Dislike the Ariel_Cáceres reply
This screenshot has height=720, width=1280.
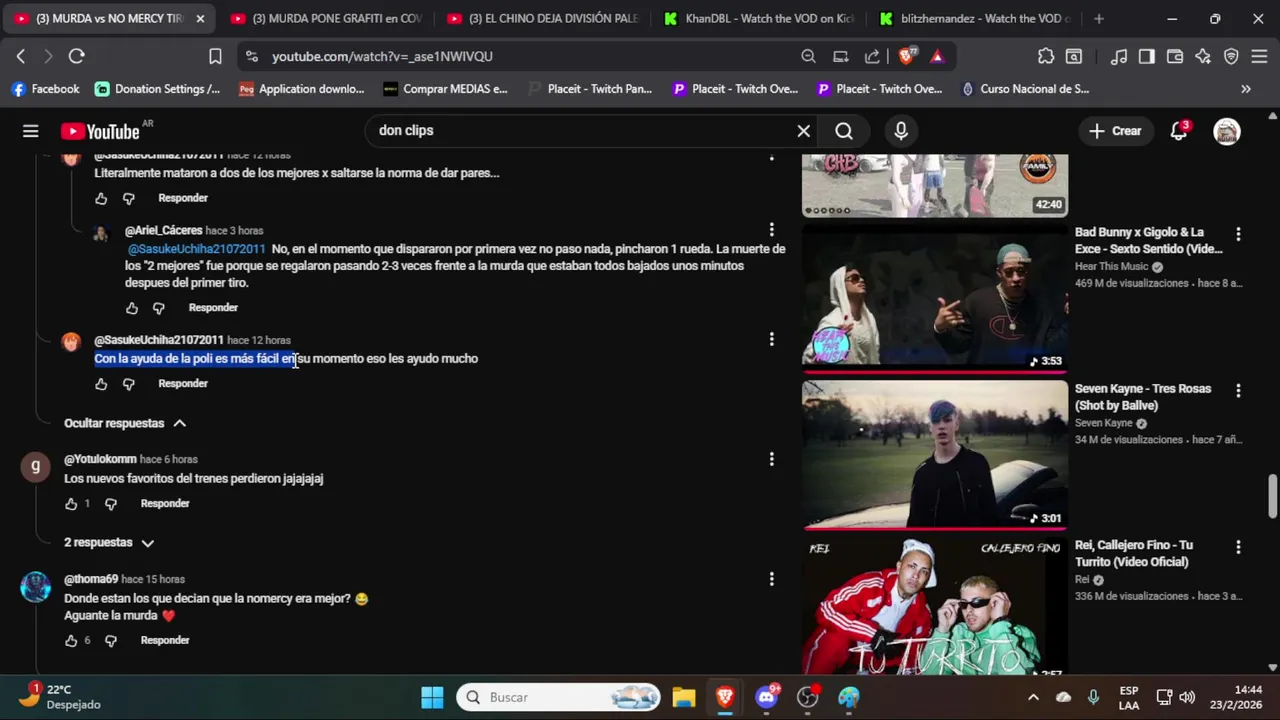pyautogui.click(x=158, y=308)
